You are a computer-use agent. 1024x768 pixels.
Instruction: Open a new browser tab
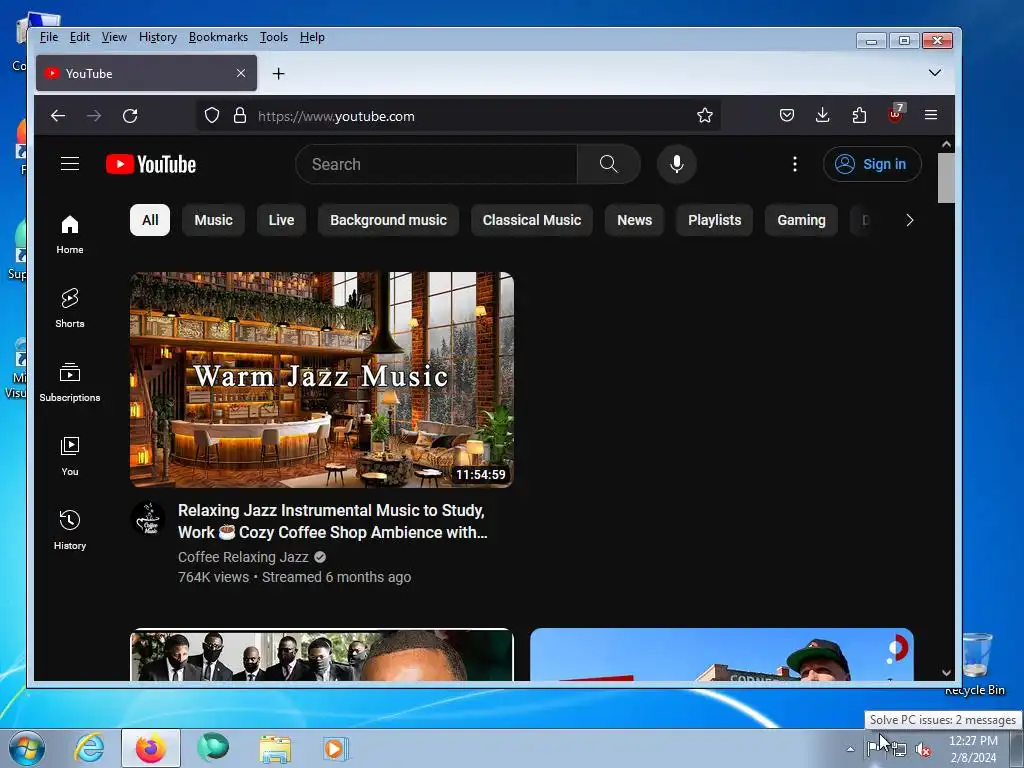pyautogui.click(x=279, y=74)
